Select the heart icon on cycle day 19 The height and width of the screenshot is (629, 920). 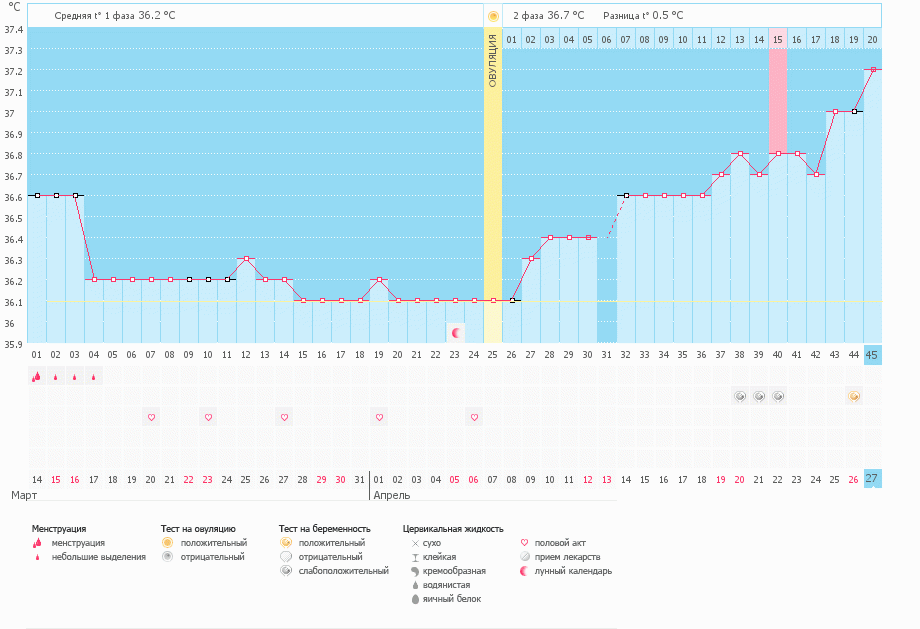pos(380,417)
